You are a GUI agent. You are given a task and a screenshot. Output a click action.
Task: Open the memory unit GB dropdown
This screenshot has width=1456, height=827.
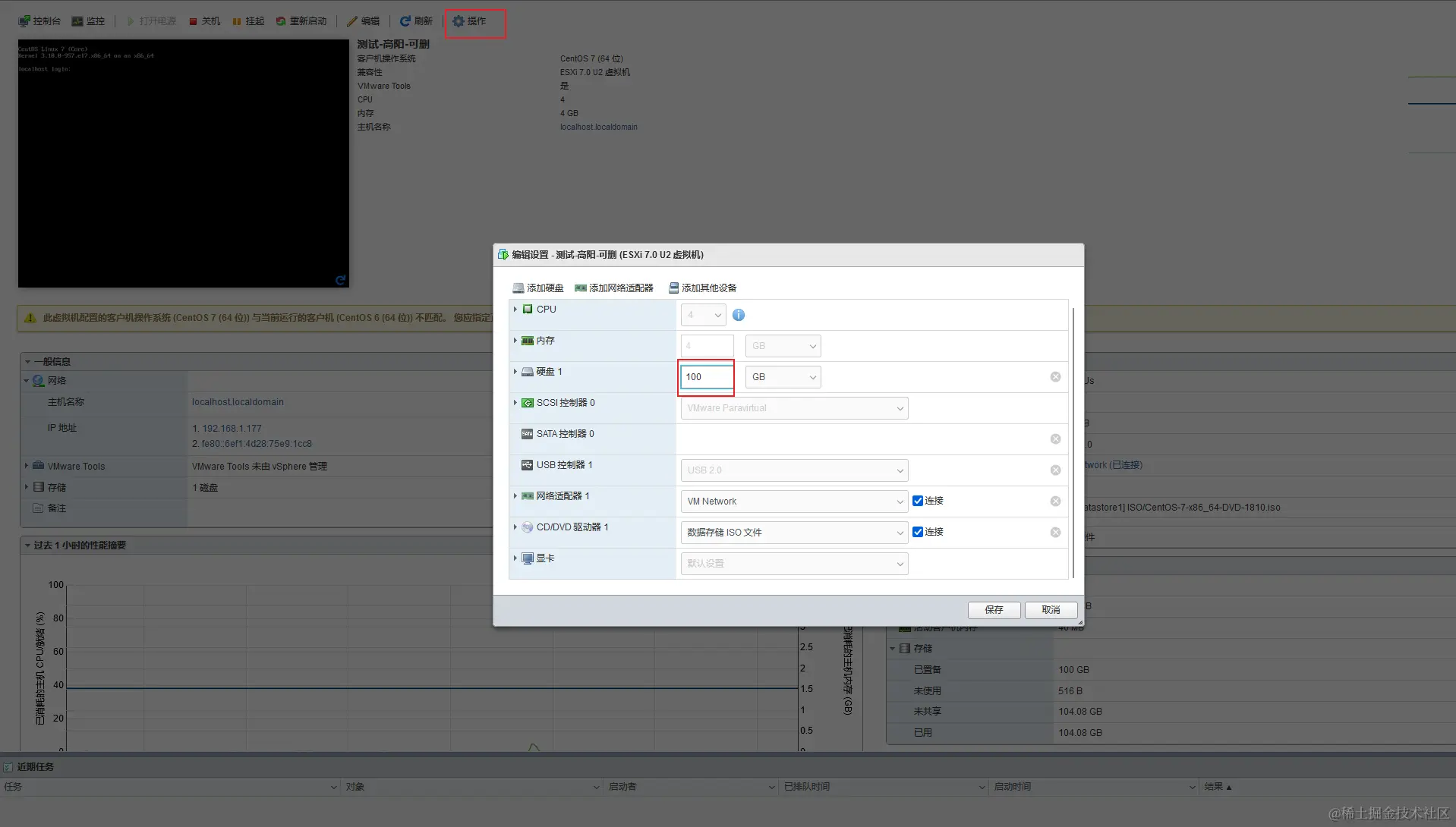pyautogui.click(x=783, y=346)
